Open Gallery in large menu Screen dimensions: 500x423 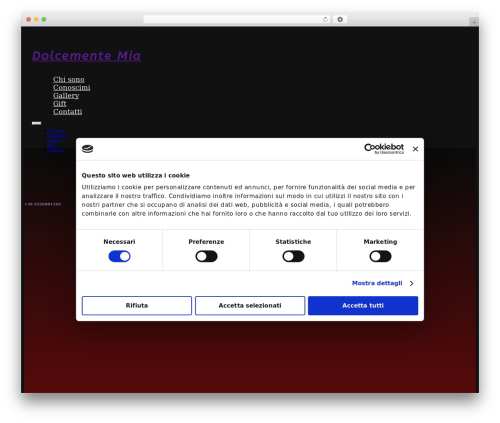[66, 95]
